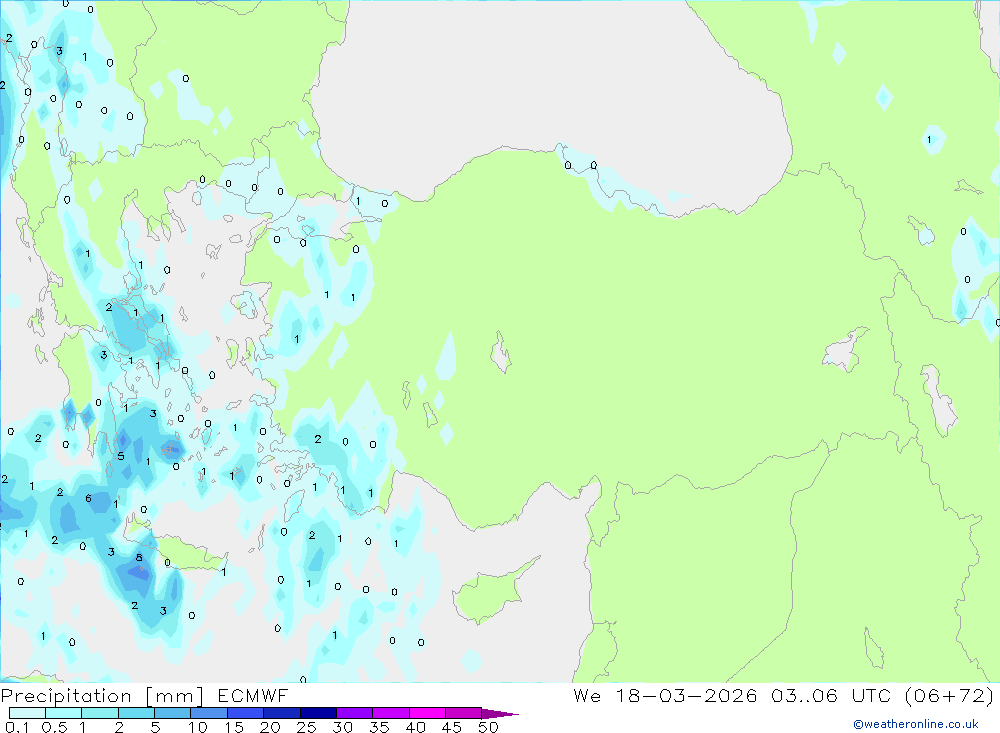
Task: Click the 0.1–0.5 mm legend color segment
Action: 27,713
